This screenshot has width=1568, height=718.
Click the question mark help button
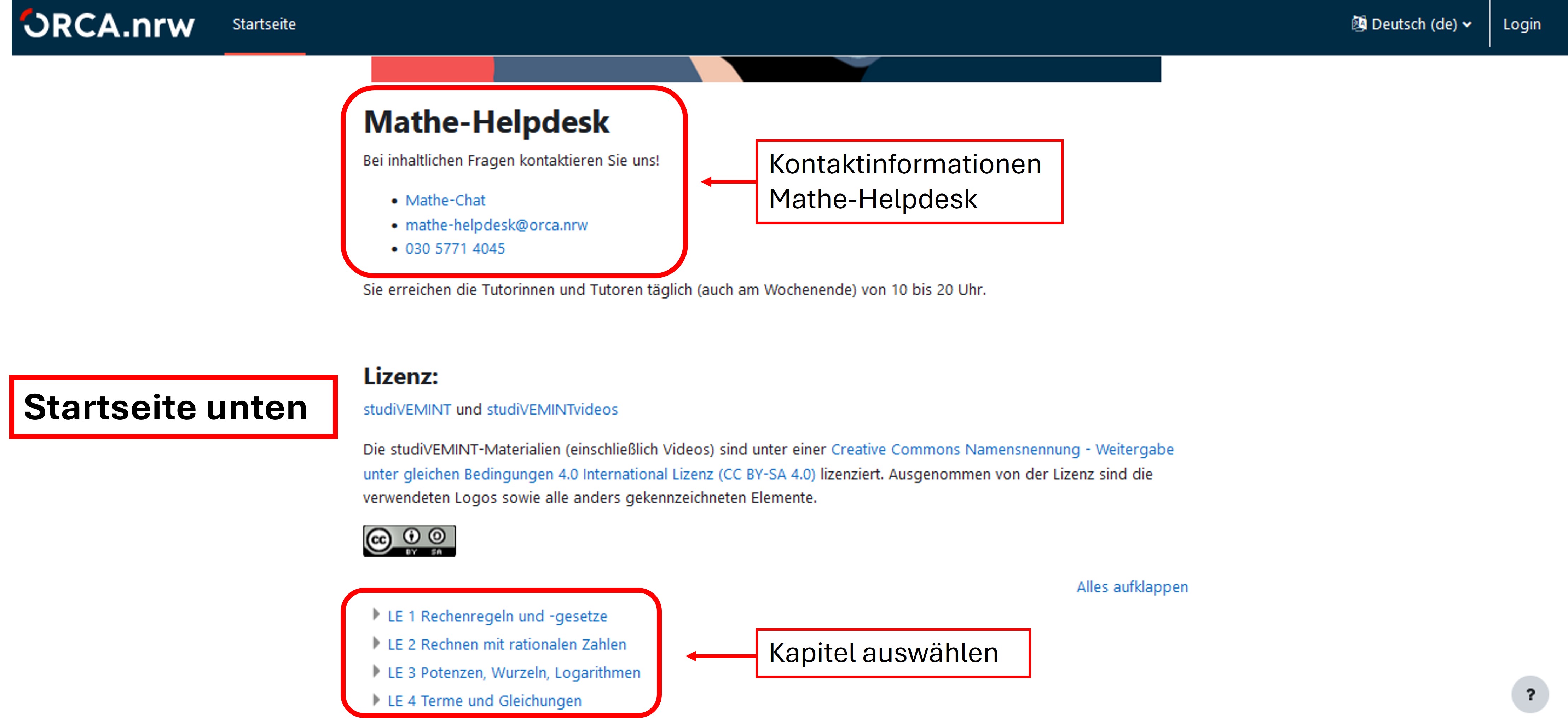point(1530,694)
